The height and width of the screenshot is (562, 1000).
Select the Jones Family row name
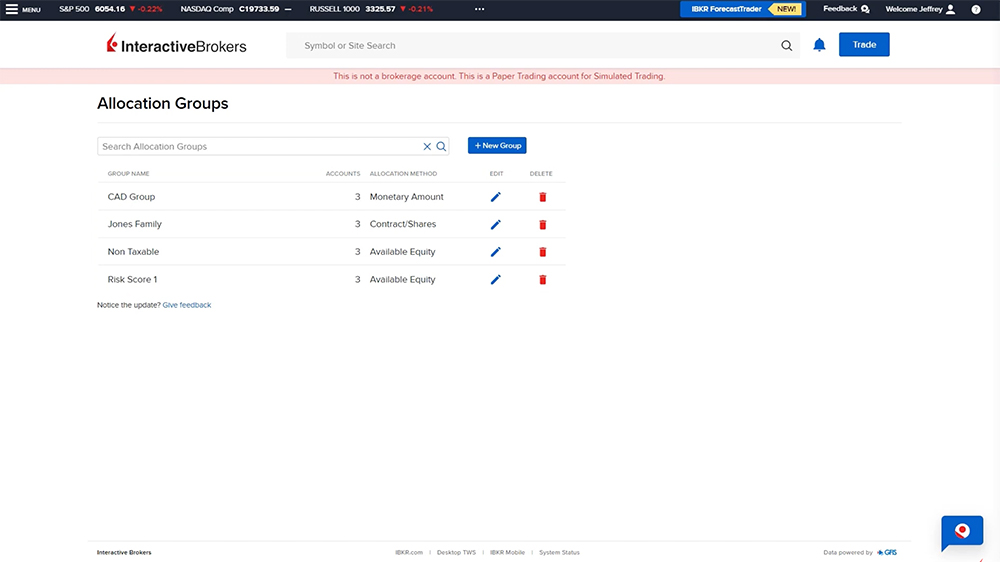pos(135,224)
